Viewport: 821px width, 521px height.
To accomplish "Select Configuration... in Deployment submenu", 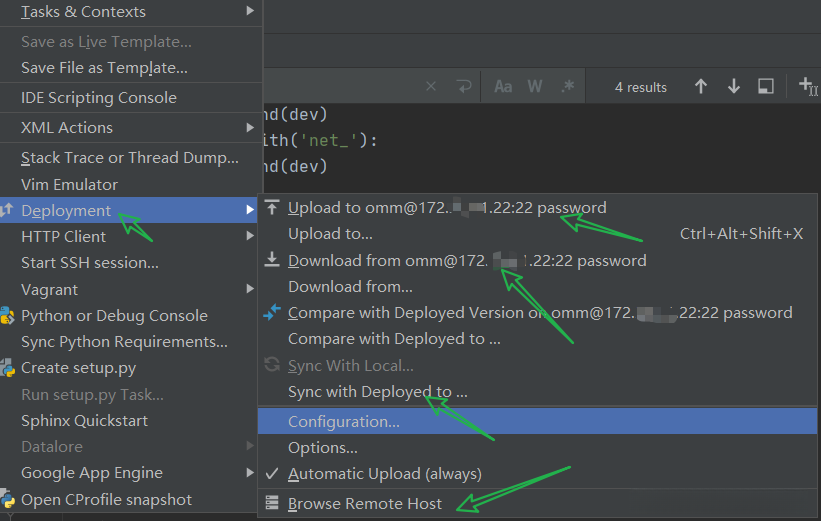I will click(x=344, y=422).
